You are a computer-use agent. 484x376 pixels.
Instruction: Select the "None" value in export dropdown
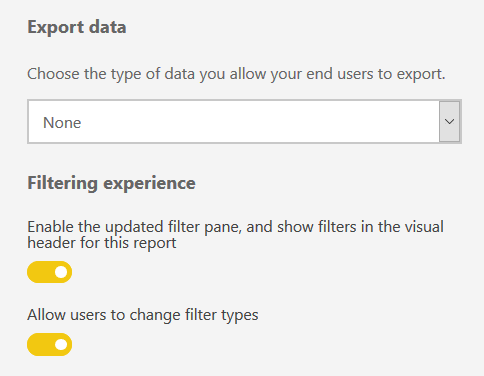(x=62, y=123)
